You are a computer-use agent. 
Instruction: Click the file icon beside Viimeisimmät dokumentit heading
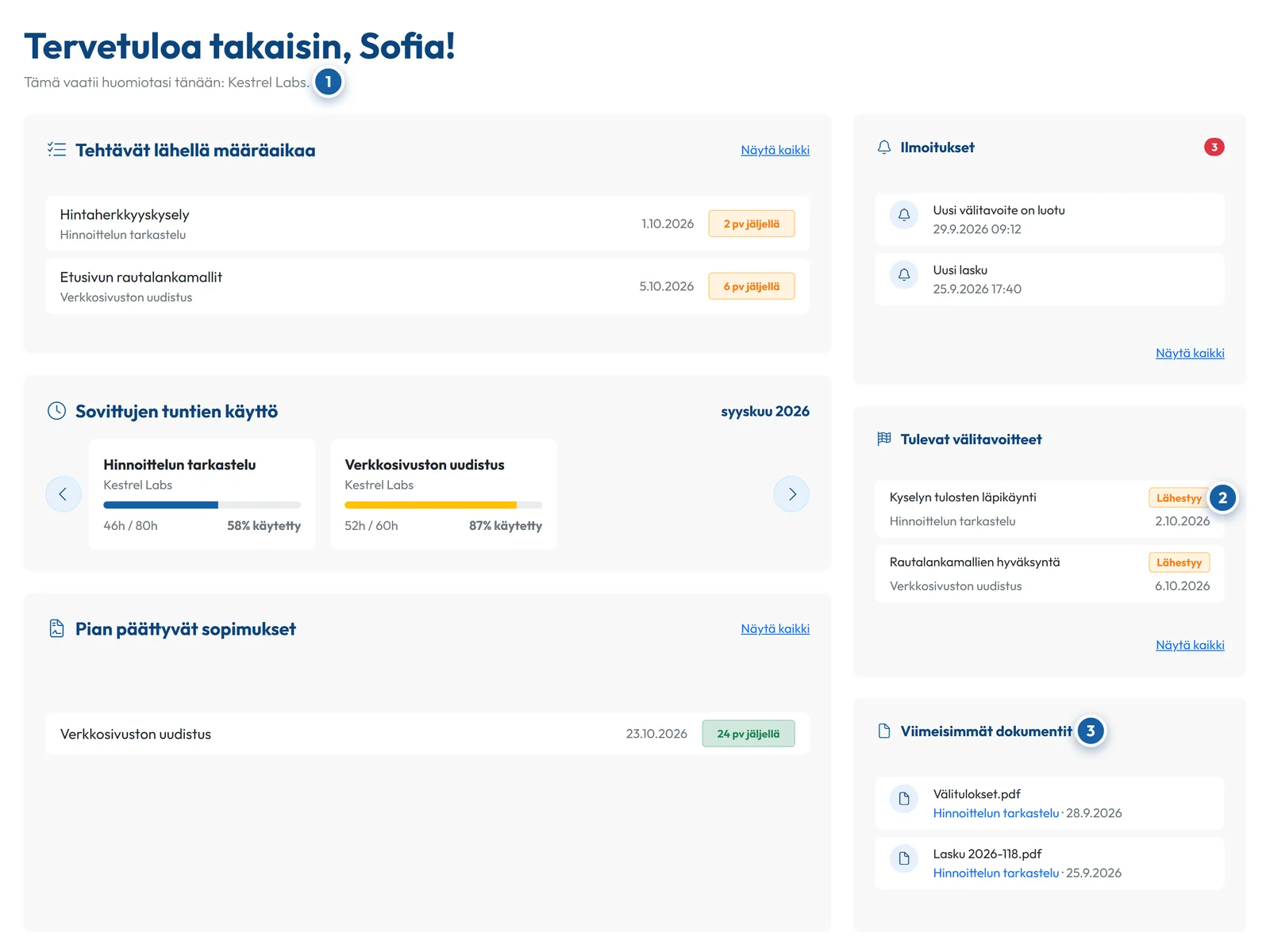tap(884, 731)
